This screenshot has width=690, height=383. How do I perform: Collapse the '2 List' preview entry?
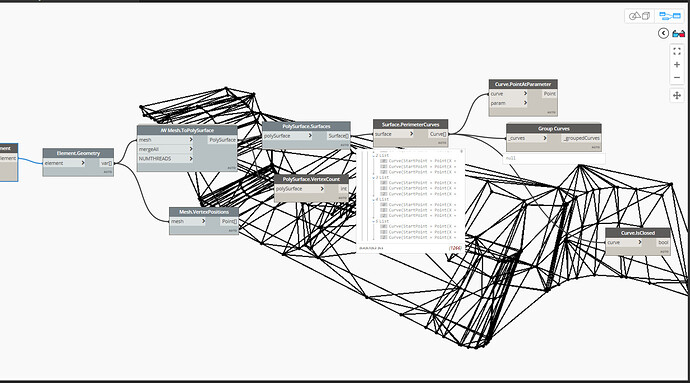coord(374,156)
